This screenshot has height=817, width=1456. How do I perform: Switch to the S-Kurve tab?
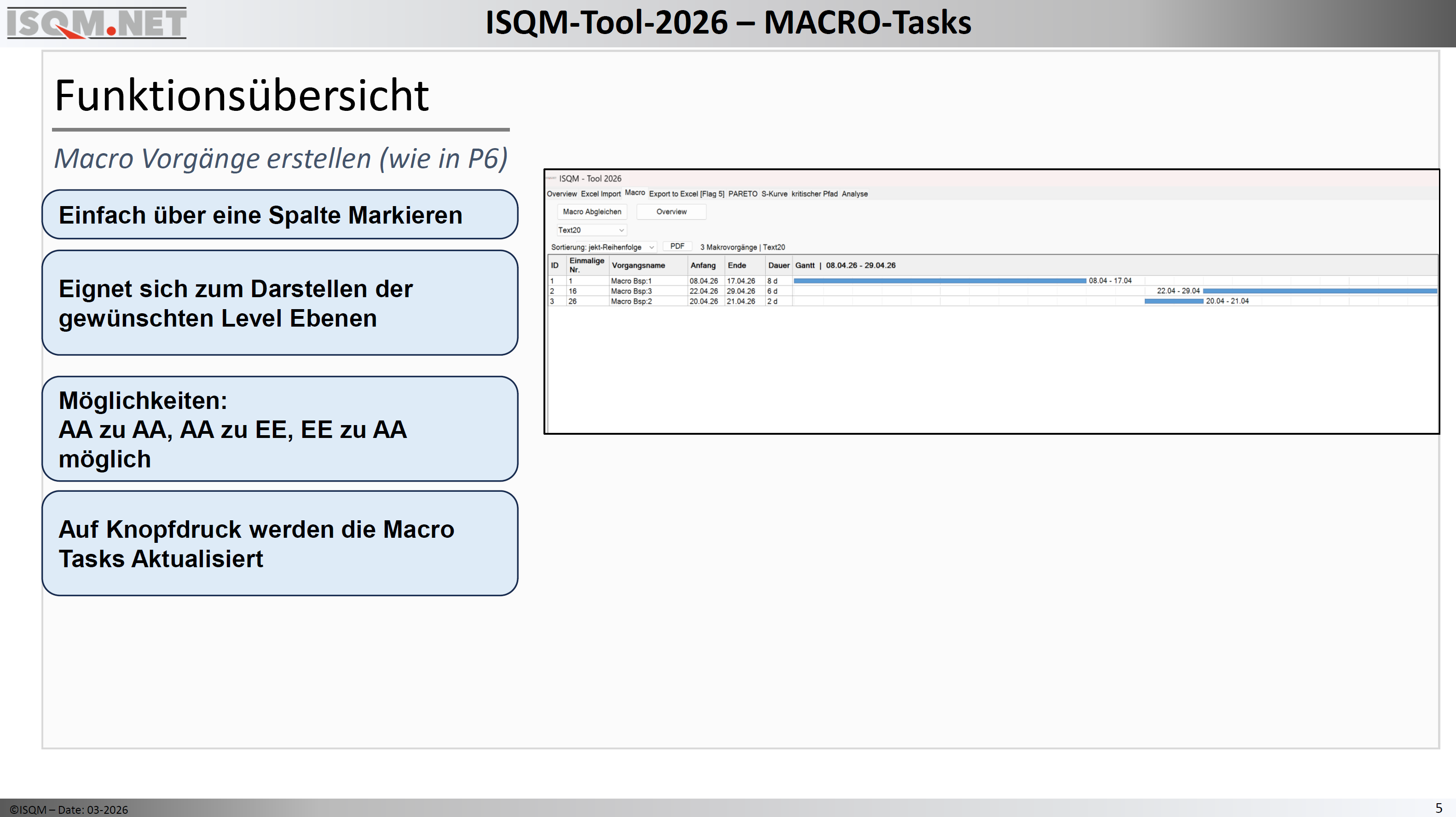(x=774, y=194)
